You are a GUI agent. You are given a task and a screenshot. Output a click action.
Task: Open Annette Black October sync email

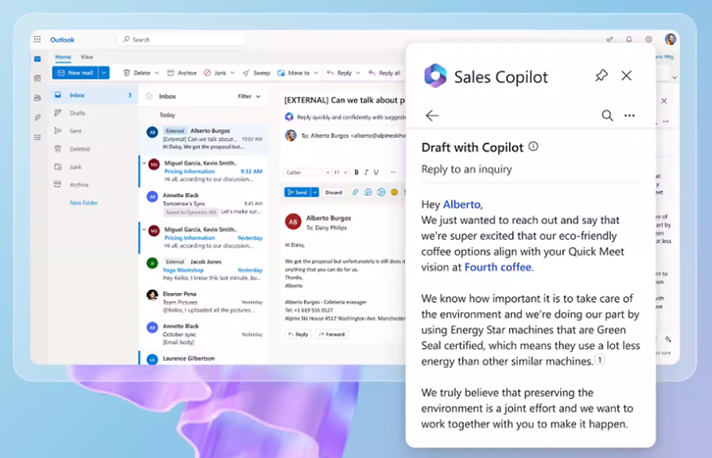[203, 334]
